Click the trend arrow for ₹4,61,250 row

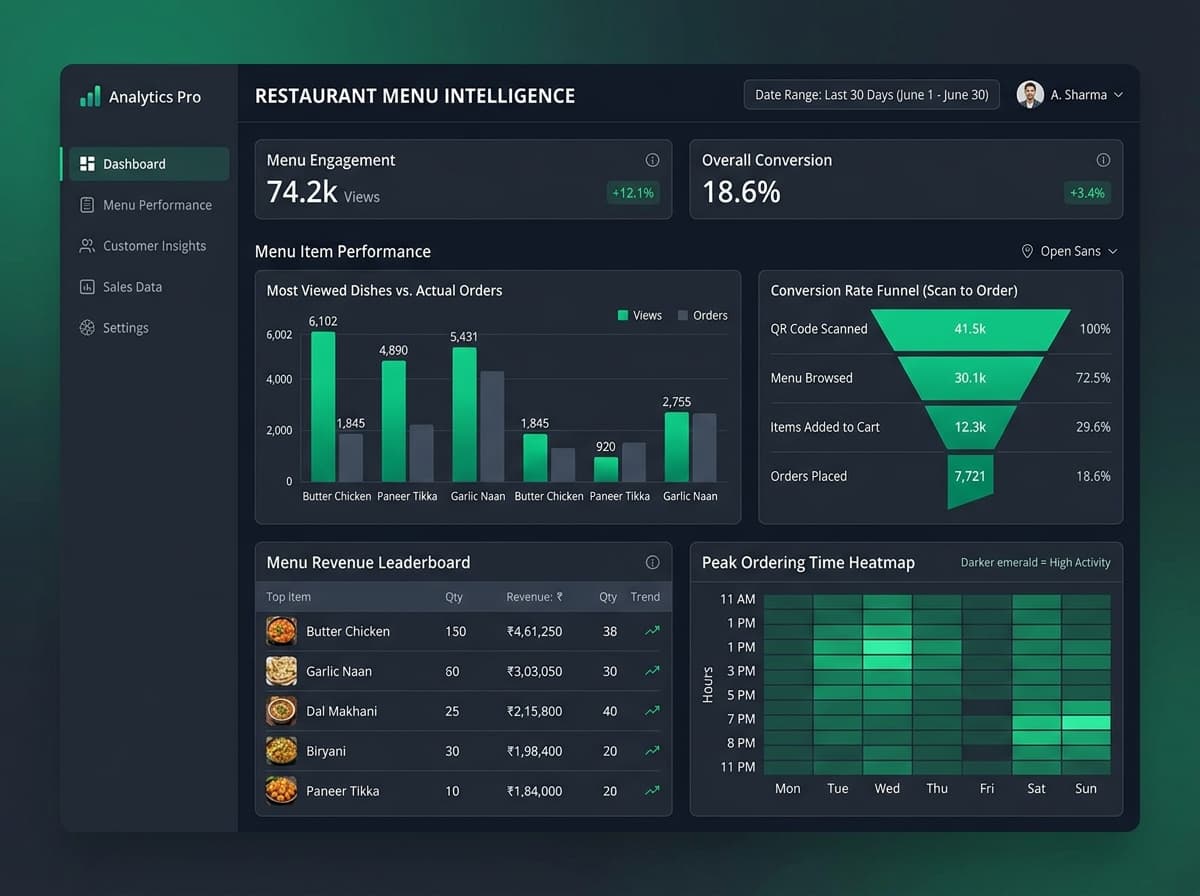652,631
